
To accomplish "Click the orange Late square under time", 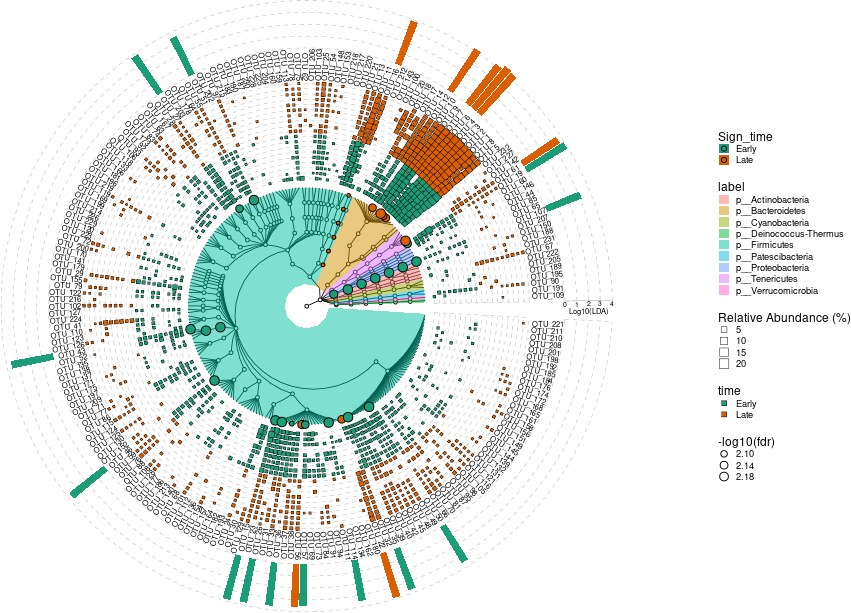I will [724, 414].
